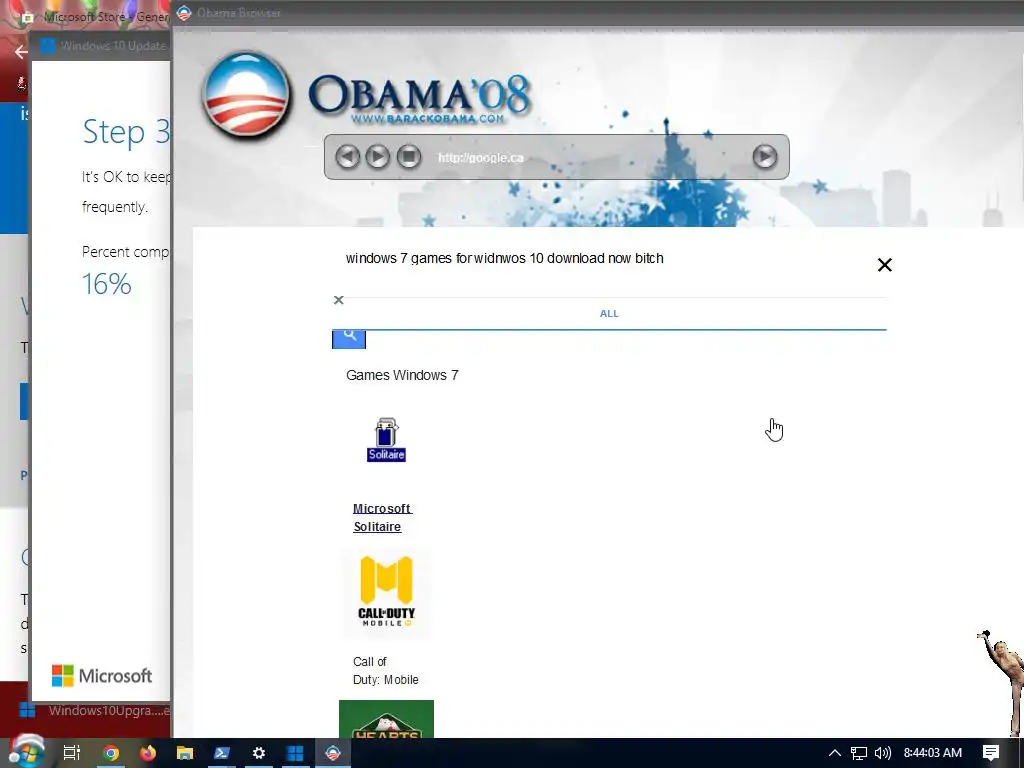
Task: Open the Microsoft Solitaire link
Action: 382,517
